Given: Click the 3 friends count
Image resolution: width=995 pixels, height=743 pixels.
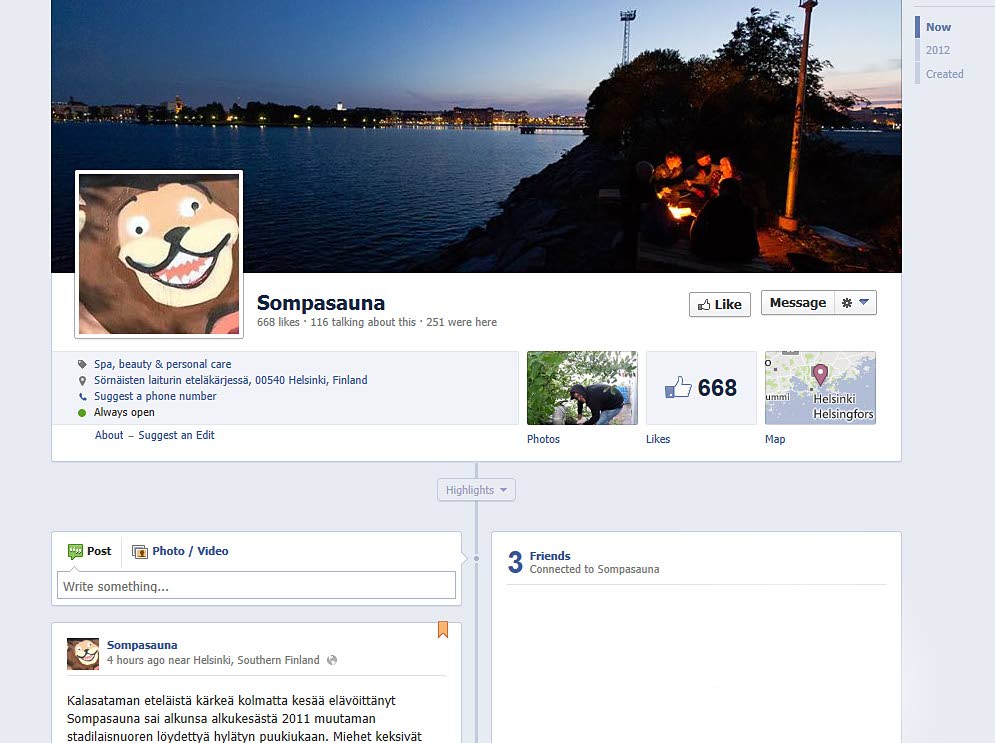Looking at the screenshot, I should pyautogui.click(x=515, y=562).
